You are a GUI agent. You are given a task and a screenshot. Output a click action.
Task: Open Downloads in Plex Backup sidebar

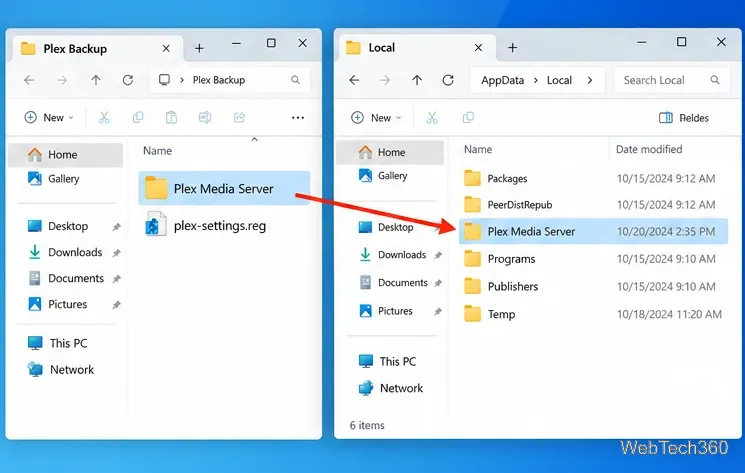(66, 252)
